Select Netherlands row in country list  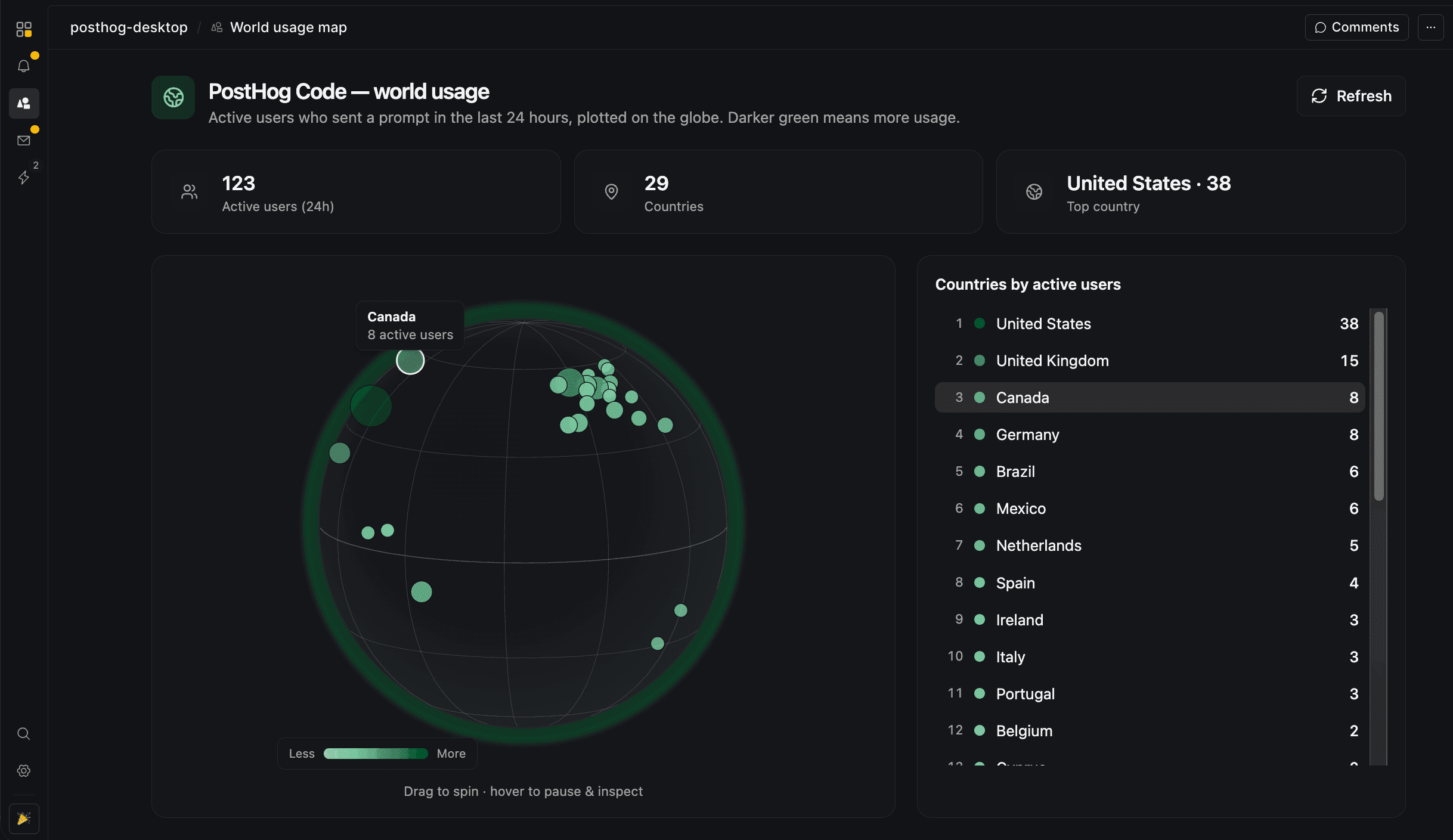tap(1150, 545)
